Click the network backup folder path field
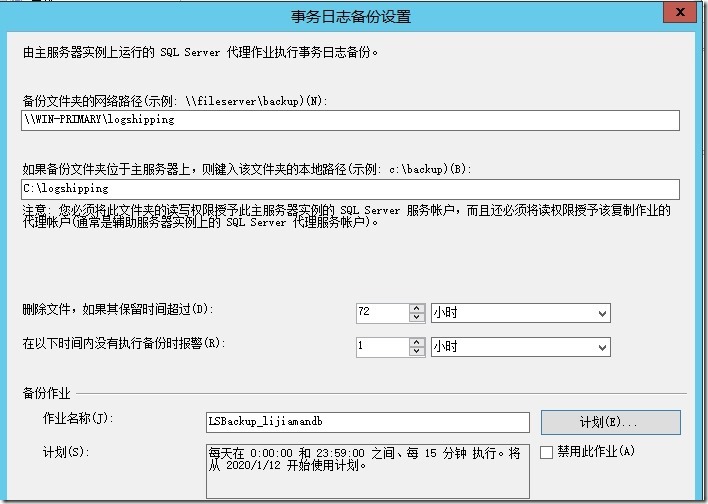Image resolution: width=708 pixels, height=504 pixels. pyautogui.click(x=350, y=120)
